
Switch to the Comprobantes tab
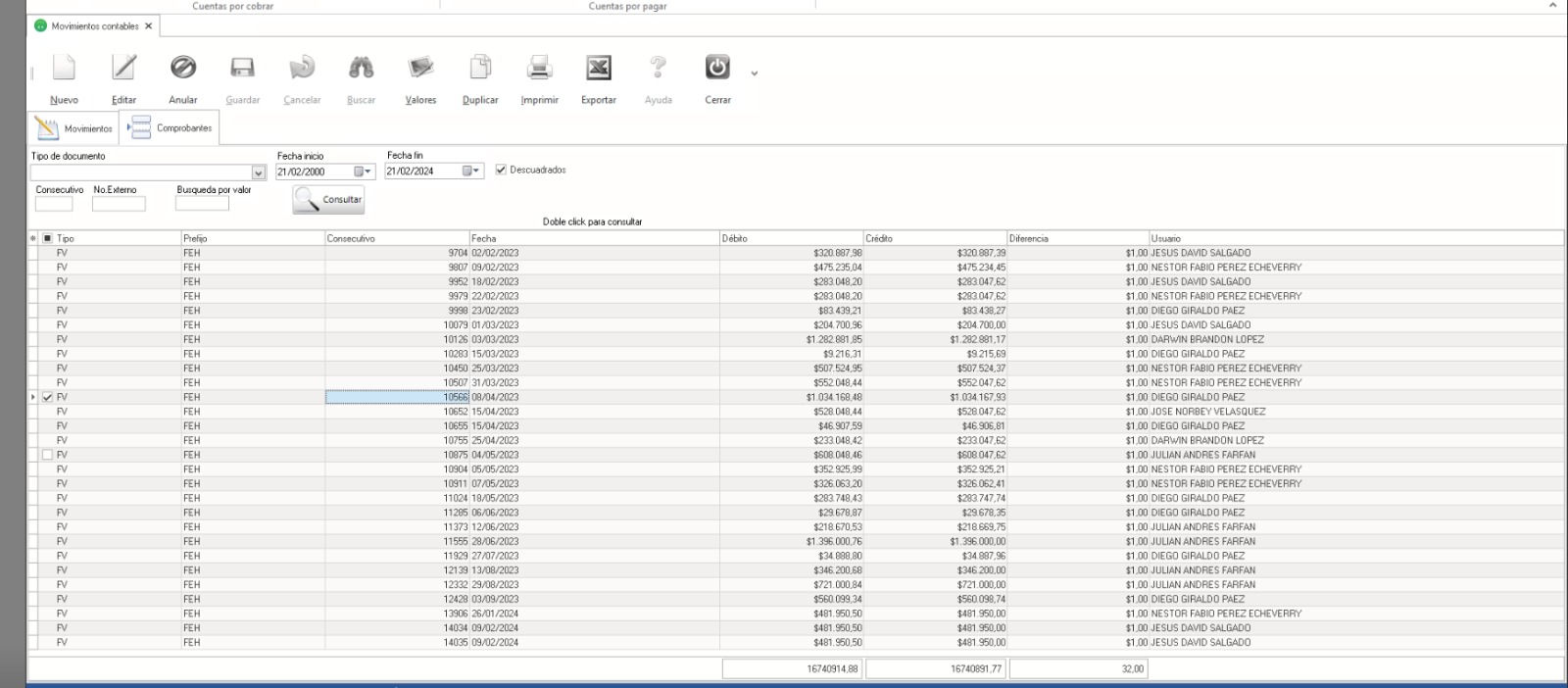[x=171, y=128]
